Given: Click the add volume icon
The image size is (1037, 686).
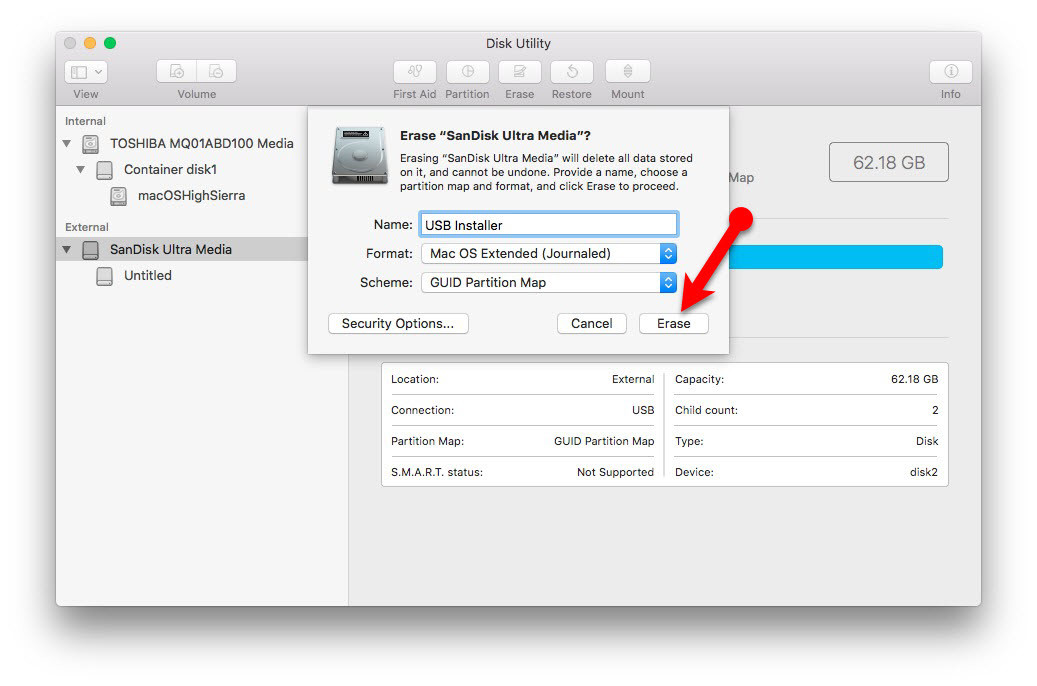Looking at the screenshot, I should (177, 71).
